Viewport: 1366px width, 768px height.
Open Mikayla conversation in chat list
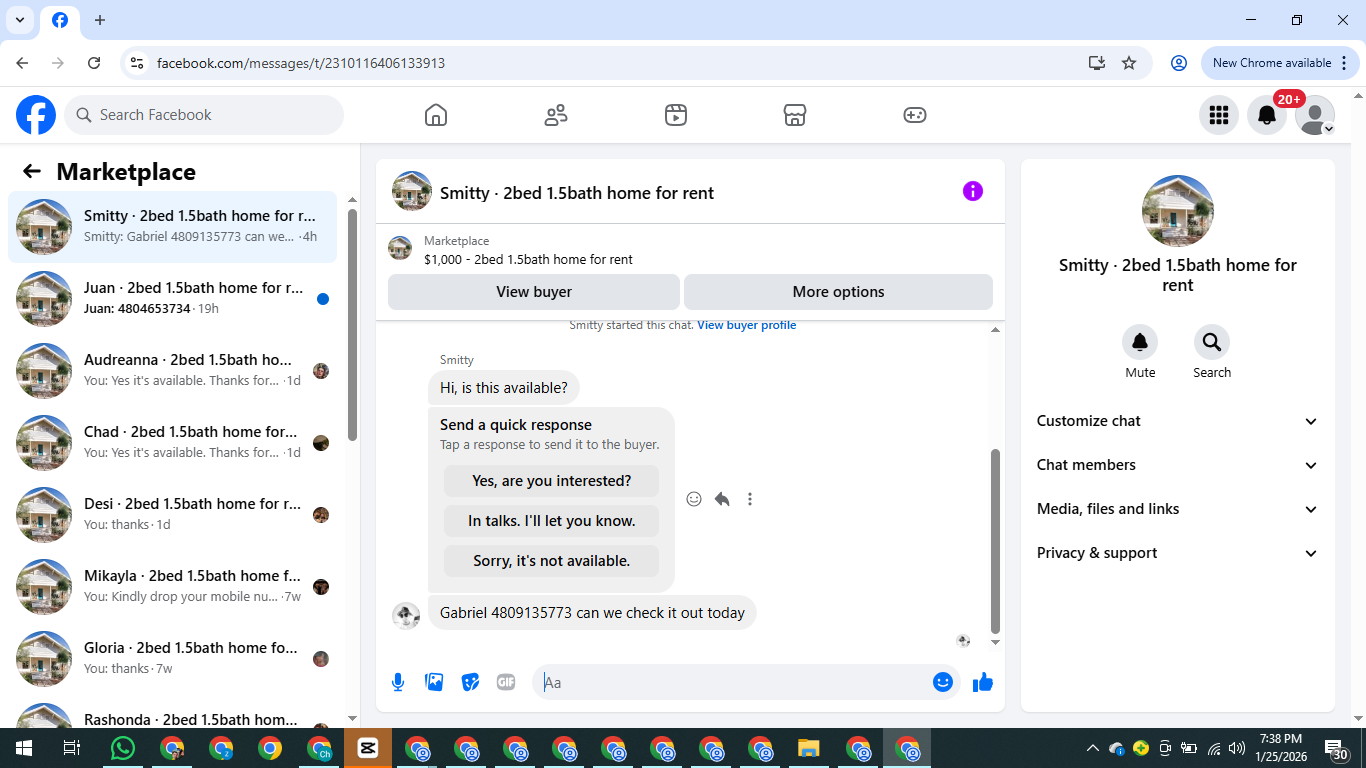pyautogui.click(x=173, y=587)
